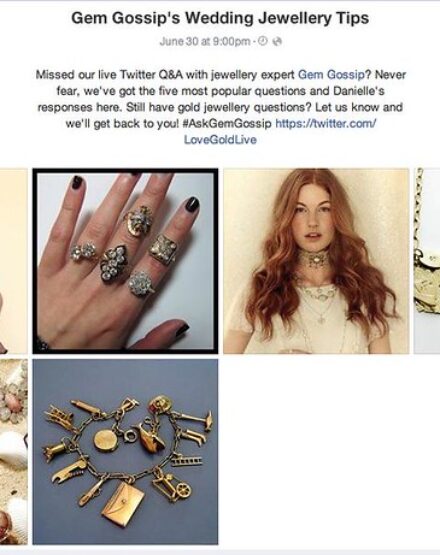Open the gold charm bracelet photo
The image size is (440, 555).
click(125, 452)
